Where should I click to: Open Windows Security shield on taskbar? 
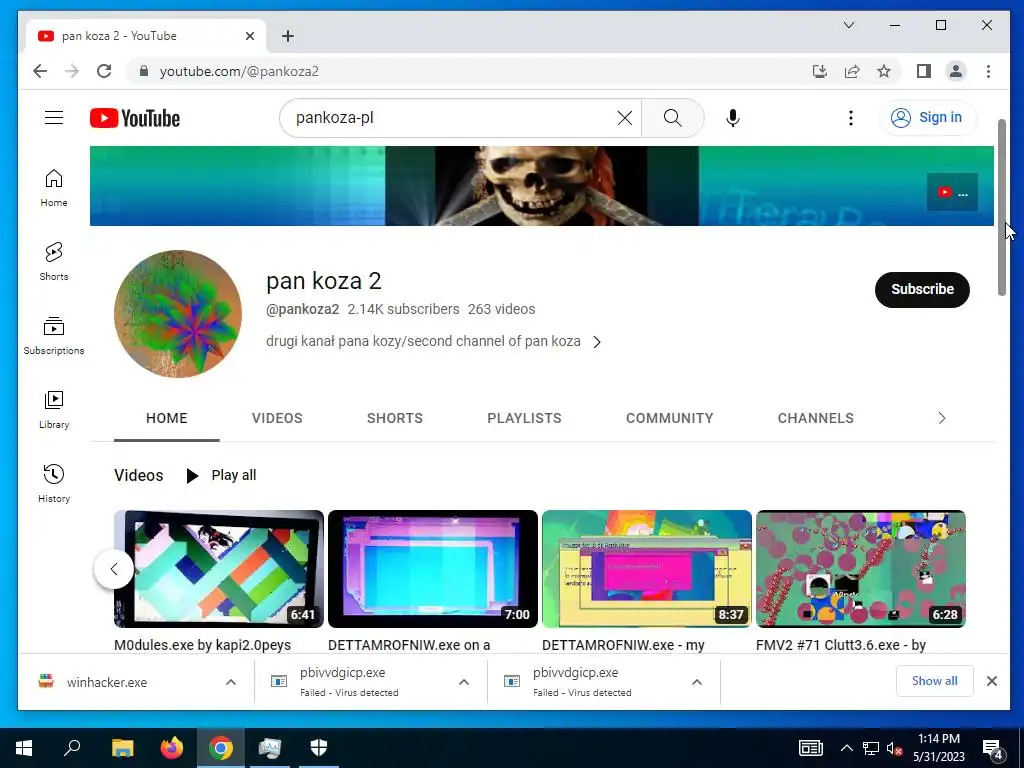[x=319, y=748]
